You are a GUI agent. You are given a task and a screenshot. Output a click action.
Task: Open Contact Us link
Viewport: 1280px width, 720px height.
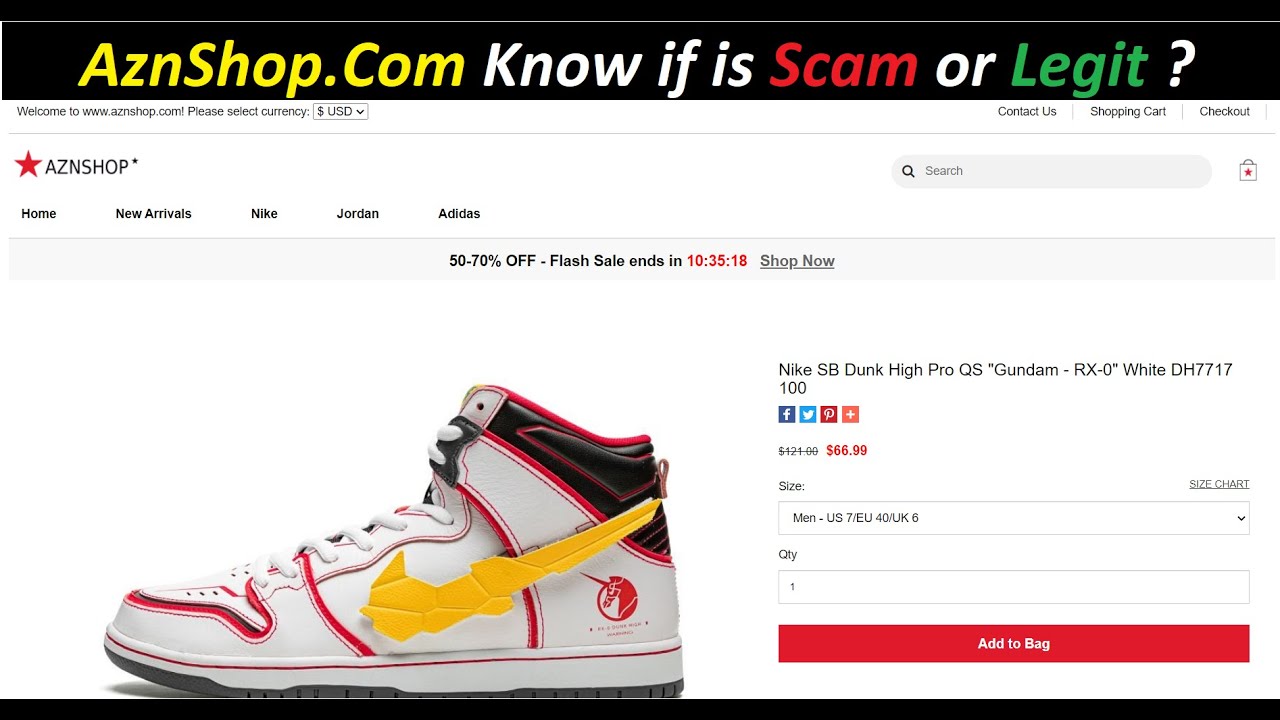coord(1027,112)
